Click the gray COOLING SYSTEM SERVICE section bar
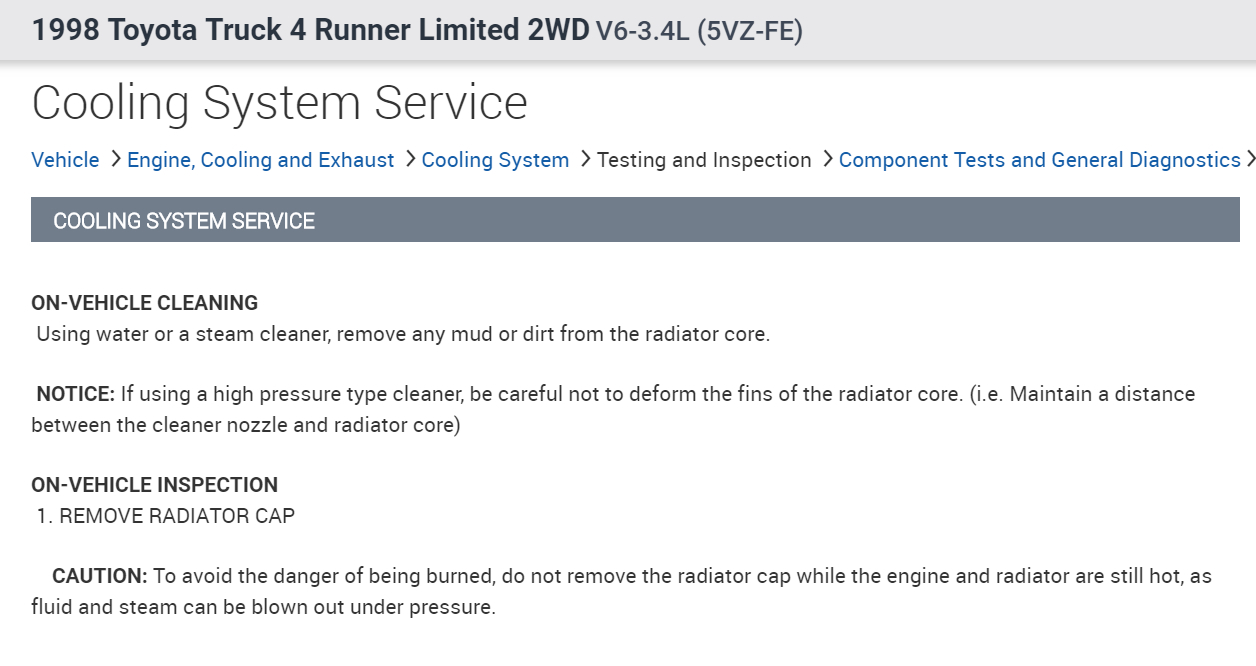This screenshot has width=1256, height=666. click(635, 220)
